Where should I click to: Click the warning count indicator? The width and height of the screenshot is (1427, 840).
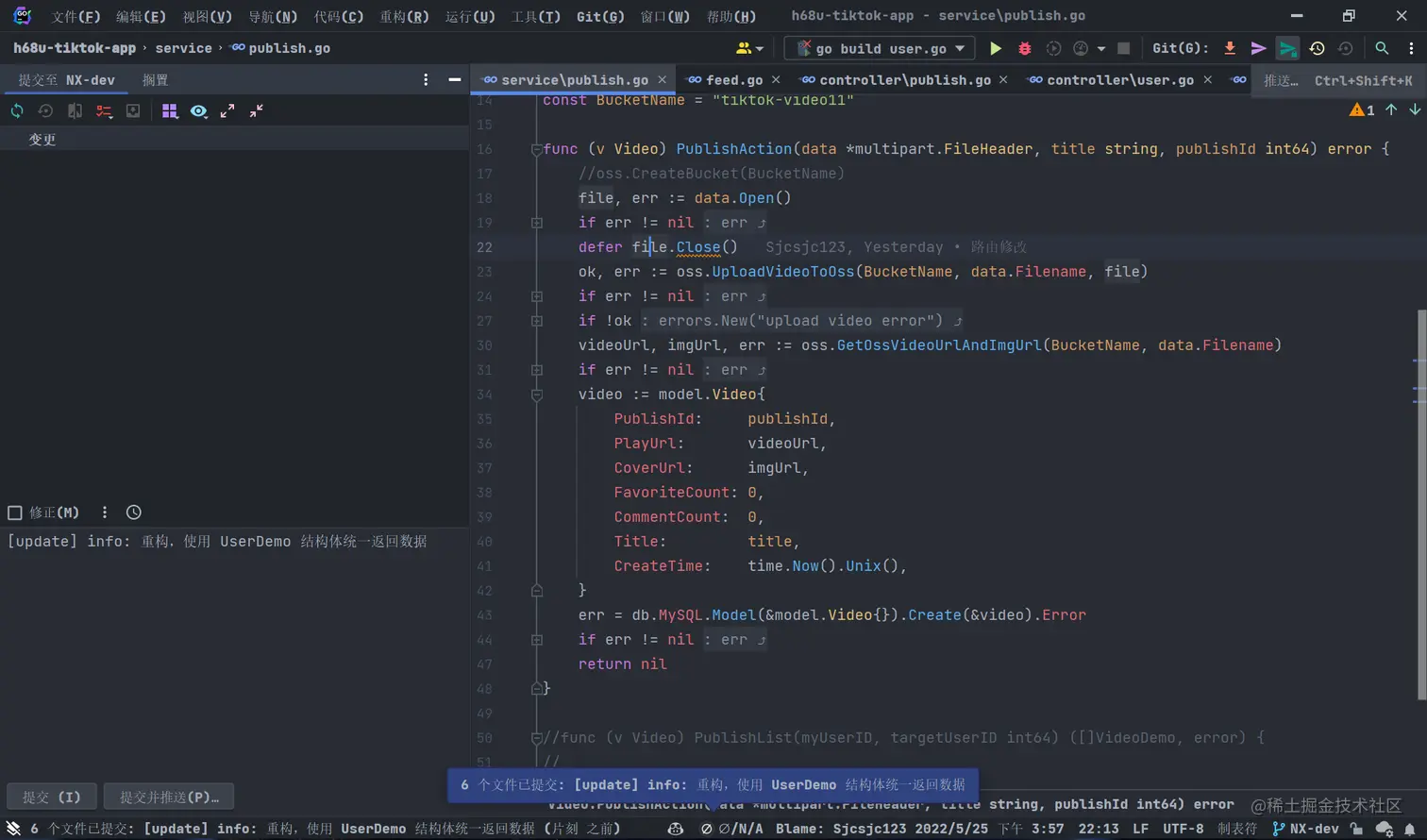[x=1362, y=110]
